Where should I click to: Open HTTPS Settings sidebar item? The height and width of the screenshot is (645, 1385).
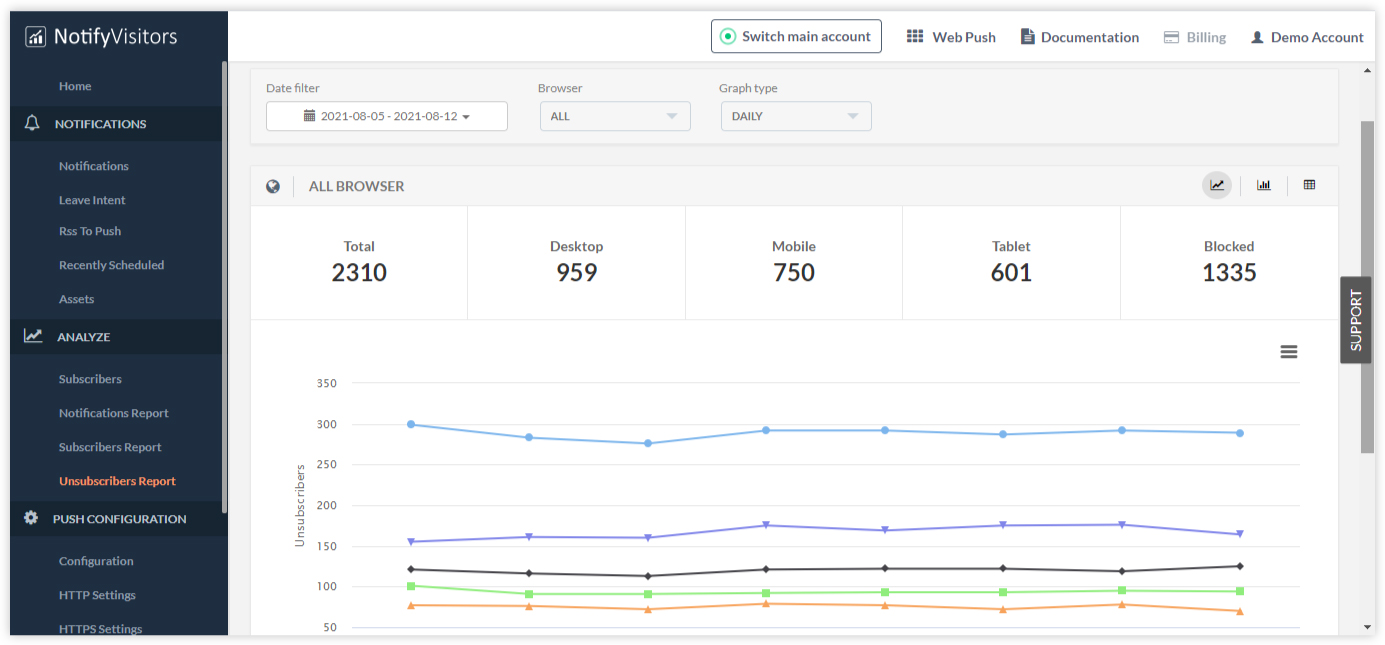pos(100,628)
